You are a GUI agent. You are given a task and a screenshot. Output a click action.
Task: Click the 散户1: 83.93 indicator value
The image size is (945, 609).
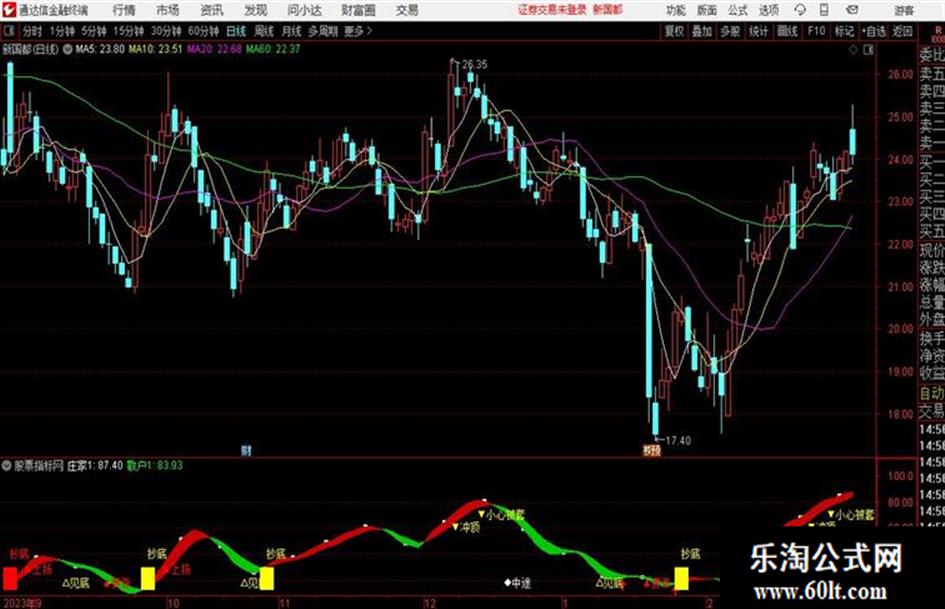click(155, 465)
